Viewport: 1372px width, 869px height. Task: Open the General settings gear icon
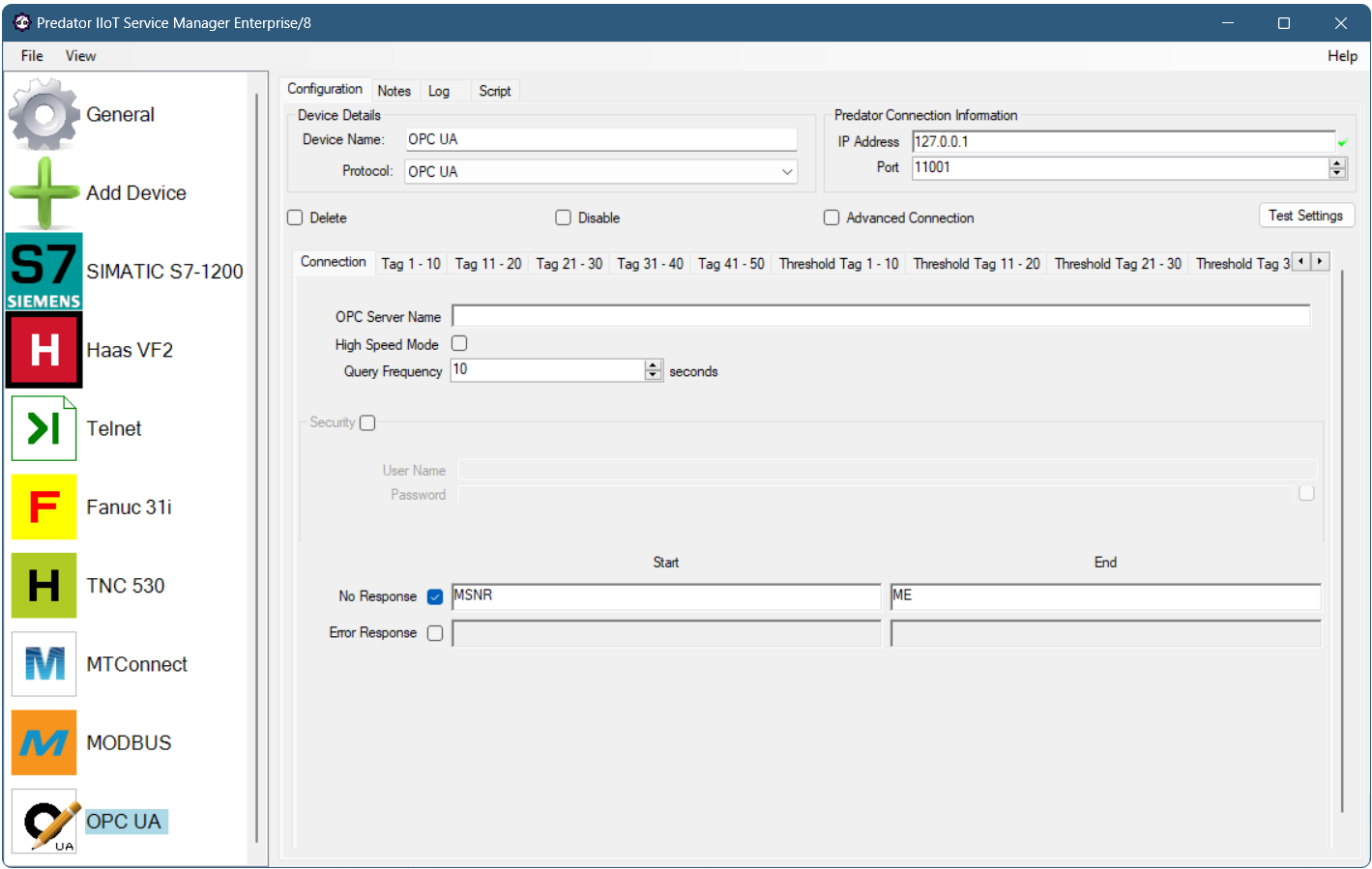pyautogui.click(x=44, y=113)
